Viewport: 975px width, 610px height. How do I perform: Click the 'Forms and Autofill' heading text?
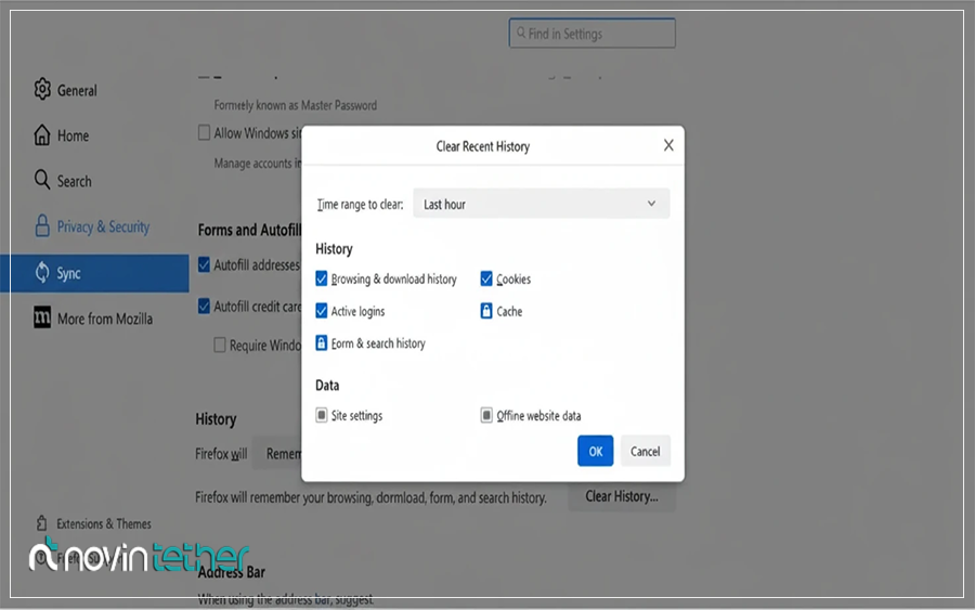click(x=249, y=230)
